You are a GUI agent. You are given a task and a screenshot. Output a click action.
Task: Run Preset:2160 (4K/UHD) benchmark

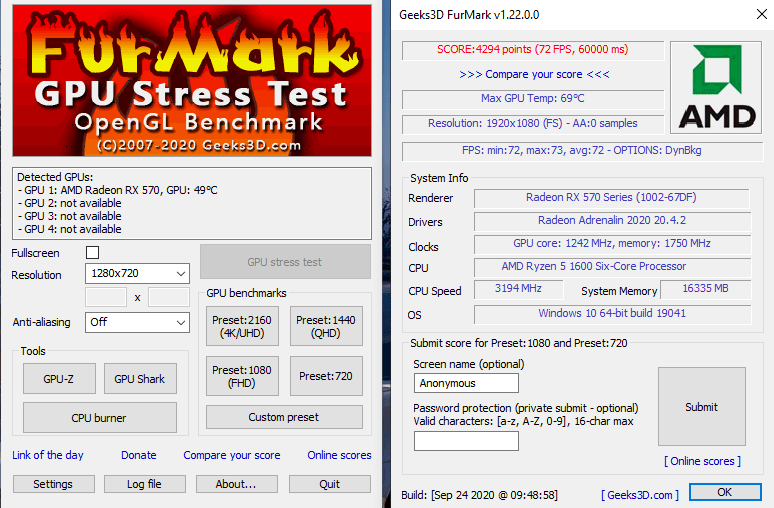(242, 326)
